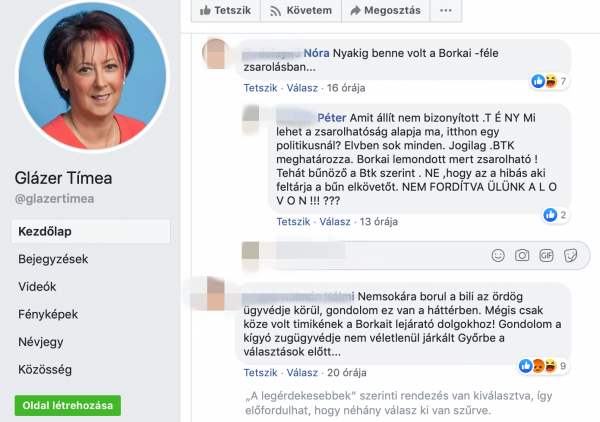600x422 pixels.
Task: Open the sticker picker icon
Action: (570, 255)
